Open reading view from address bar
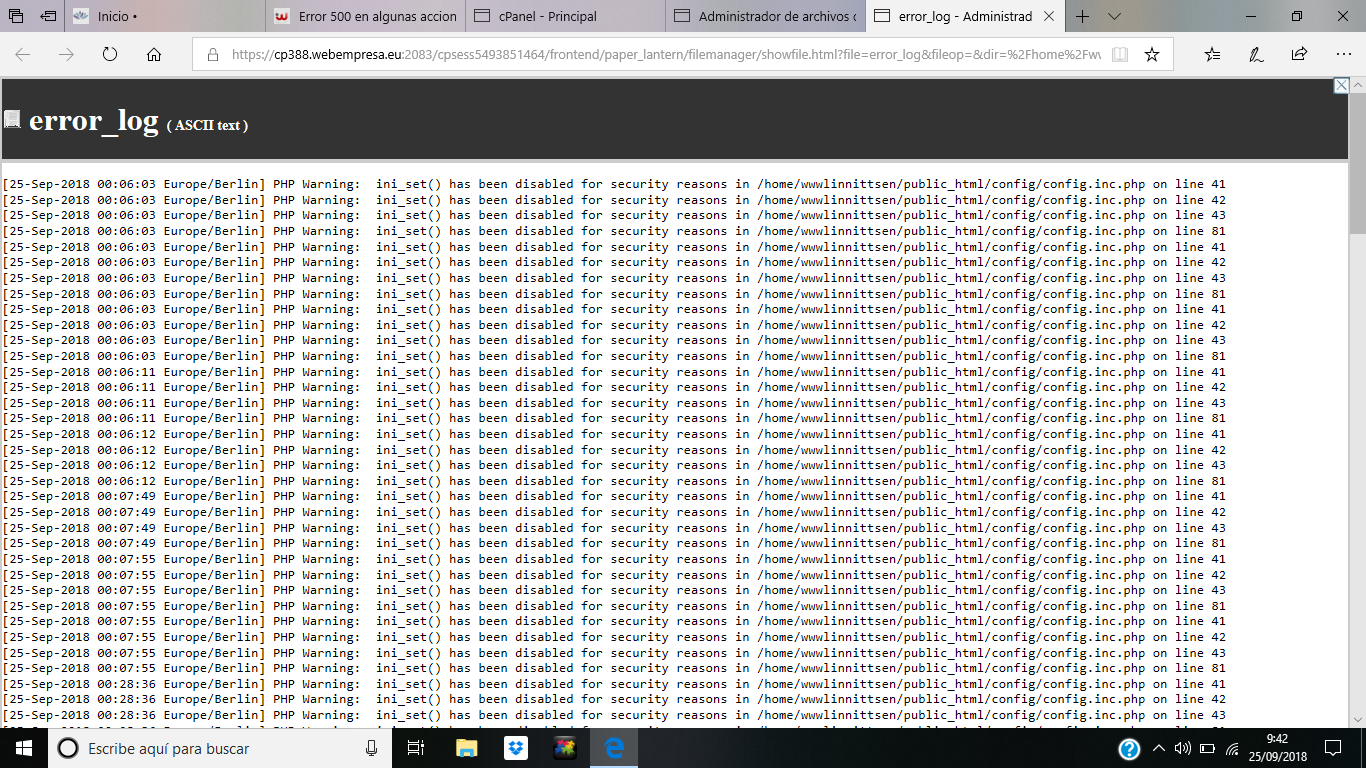The height and width of the screenshot is (768, 1366). point(1120,55)
